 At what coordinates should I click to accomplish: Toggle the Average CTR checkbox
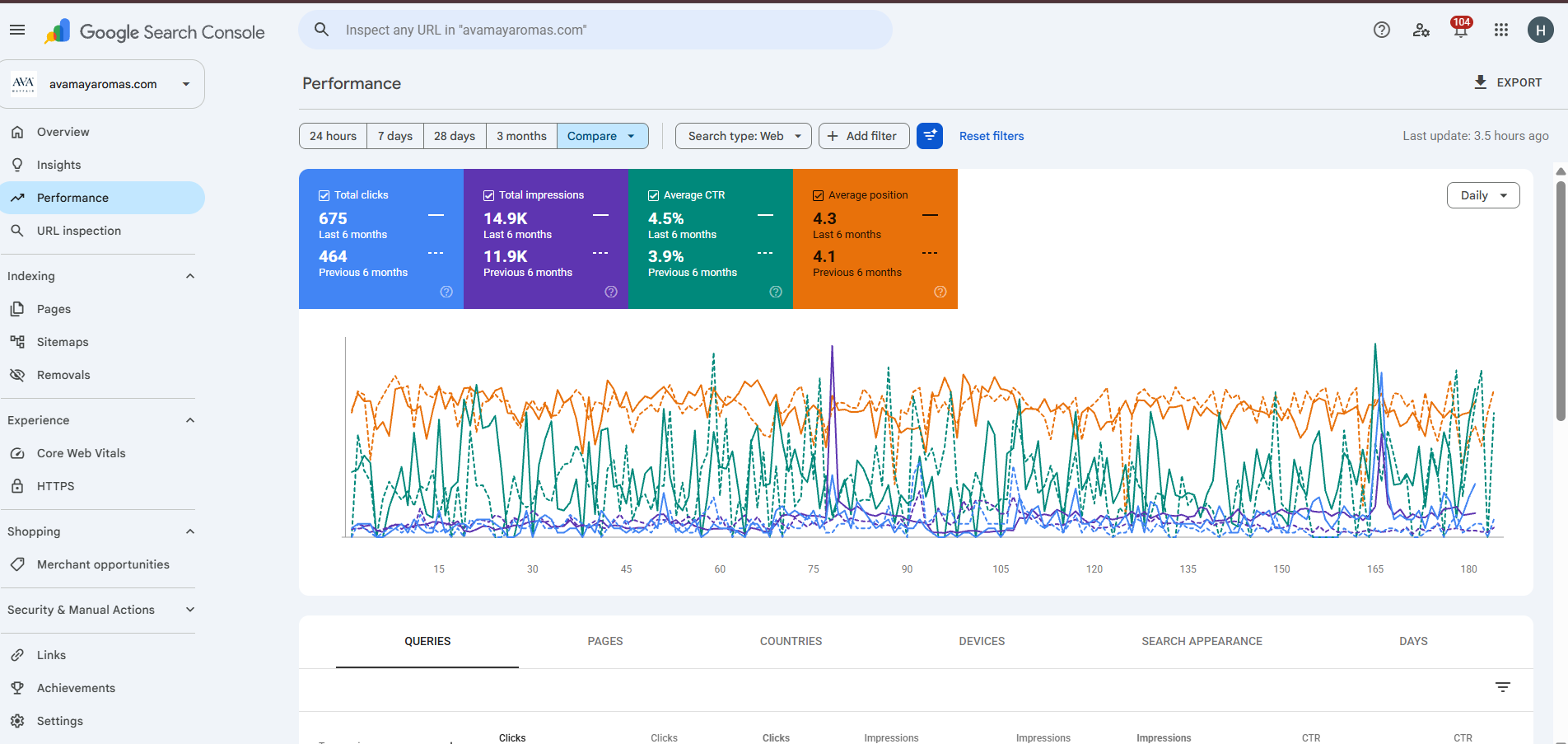(x=653, y=195)
